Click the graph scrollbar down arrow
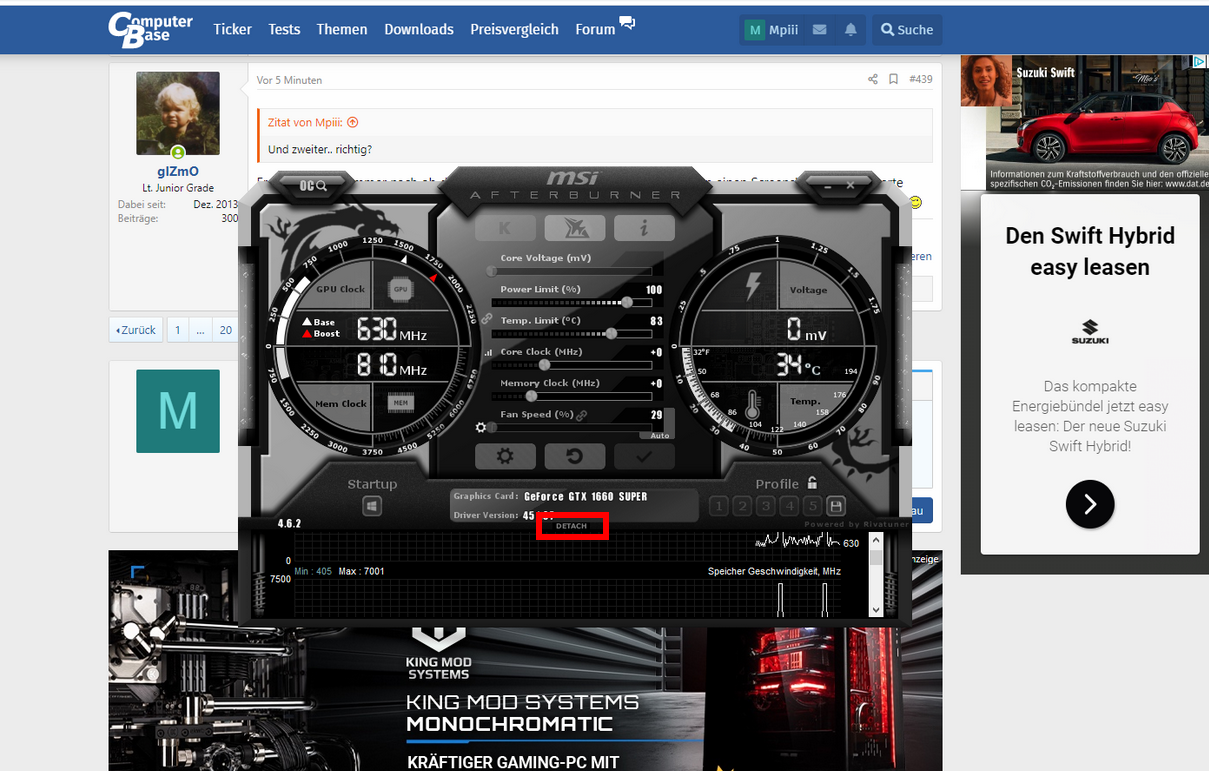Image resolution: width=1209 pixels, height=771 pixels. 876,609
